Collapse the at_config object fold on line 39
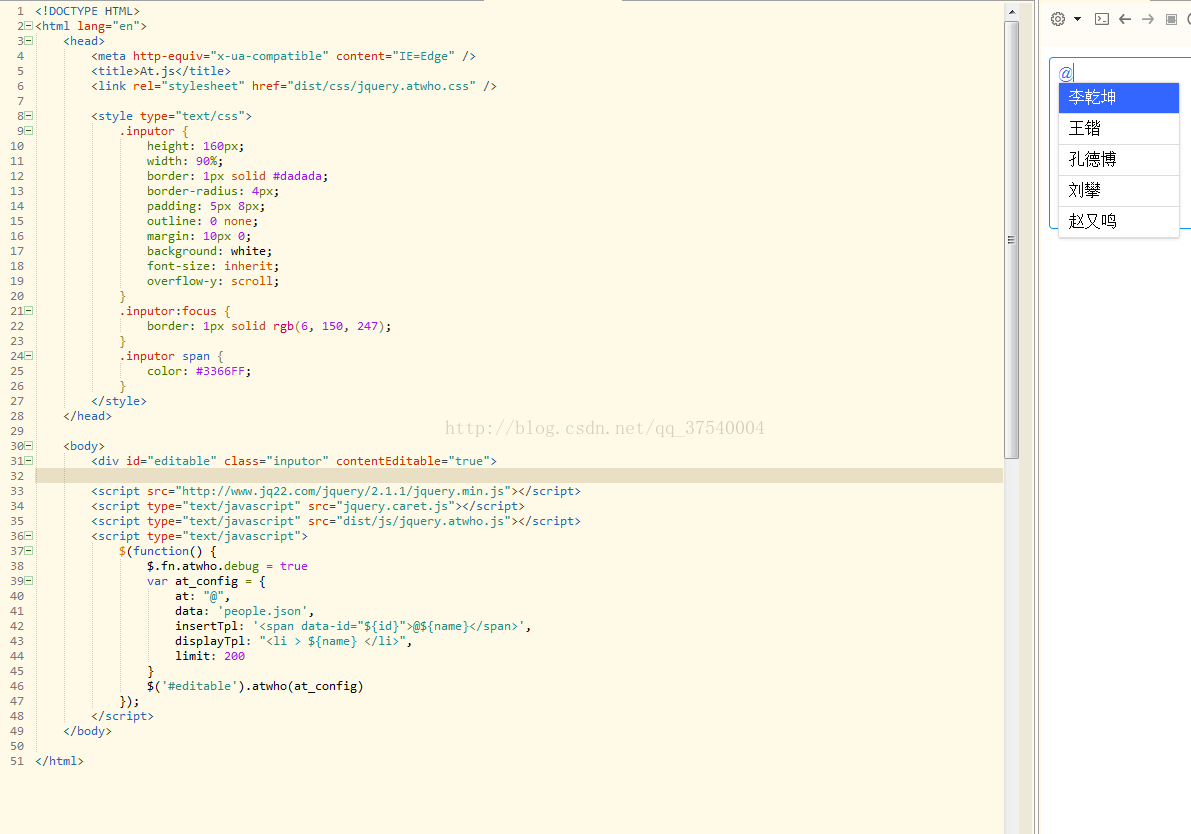 point(29,581)
